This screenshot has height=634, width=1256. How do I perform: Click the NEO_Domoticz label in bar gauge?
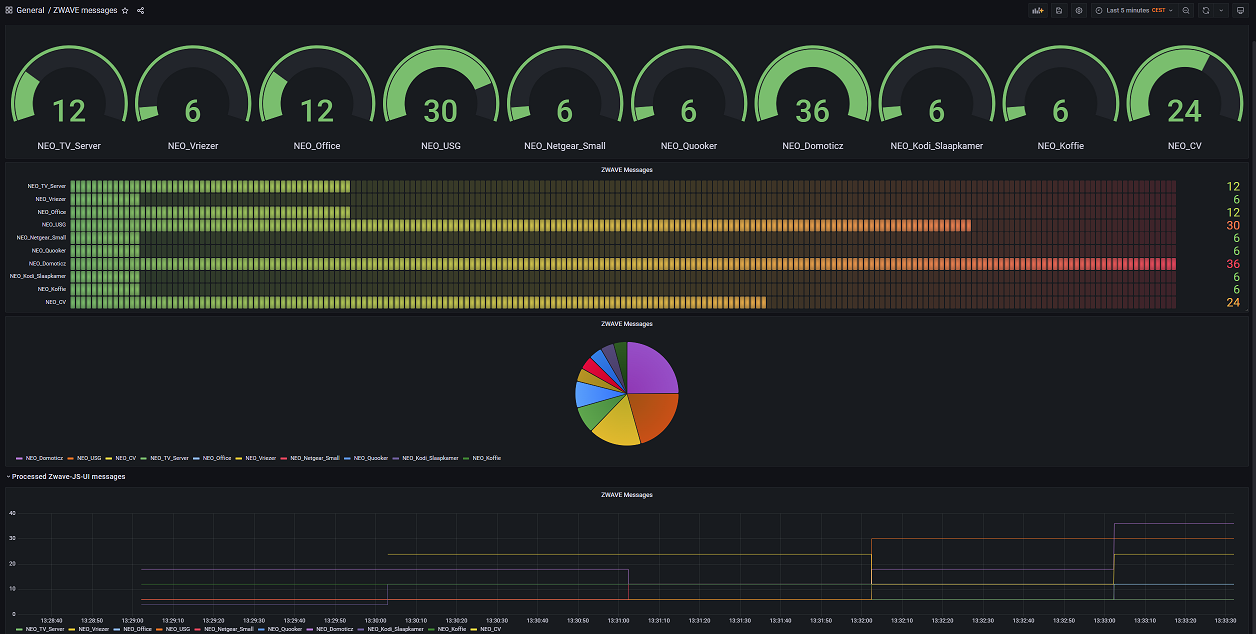[48, 263]
